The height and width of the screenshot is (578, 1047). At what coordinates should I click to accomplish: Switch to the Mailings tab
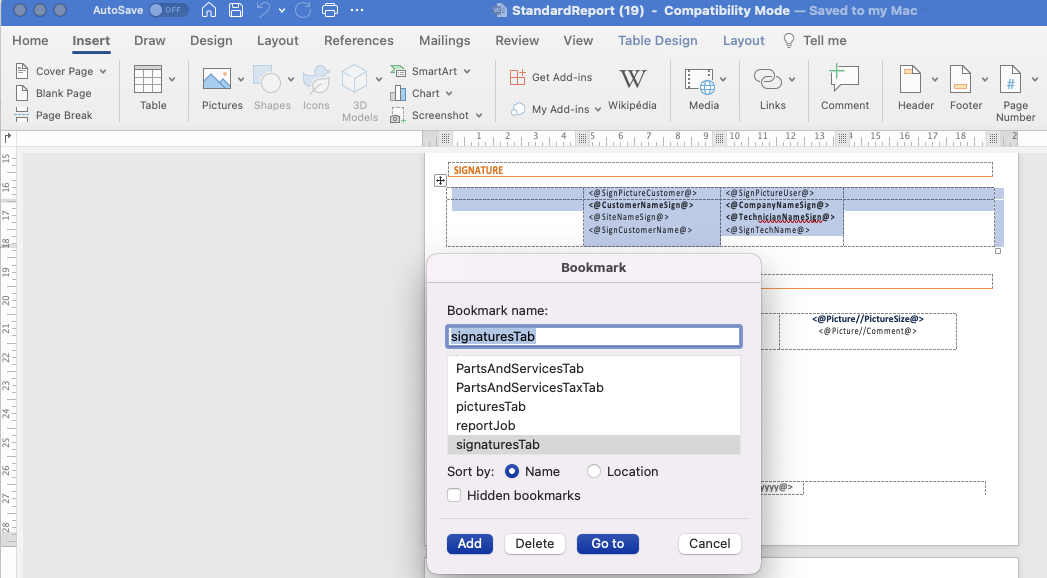coord(445,41)
